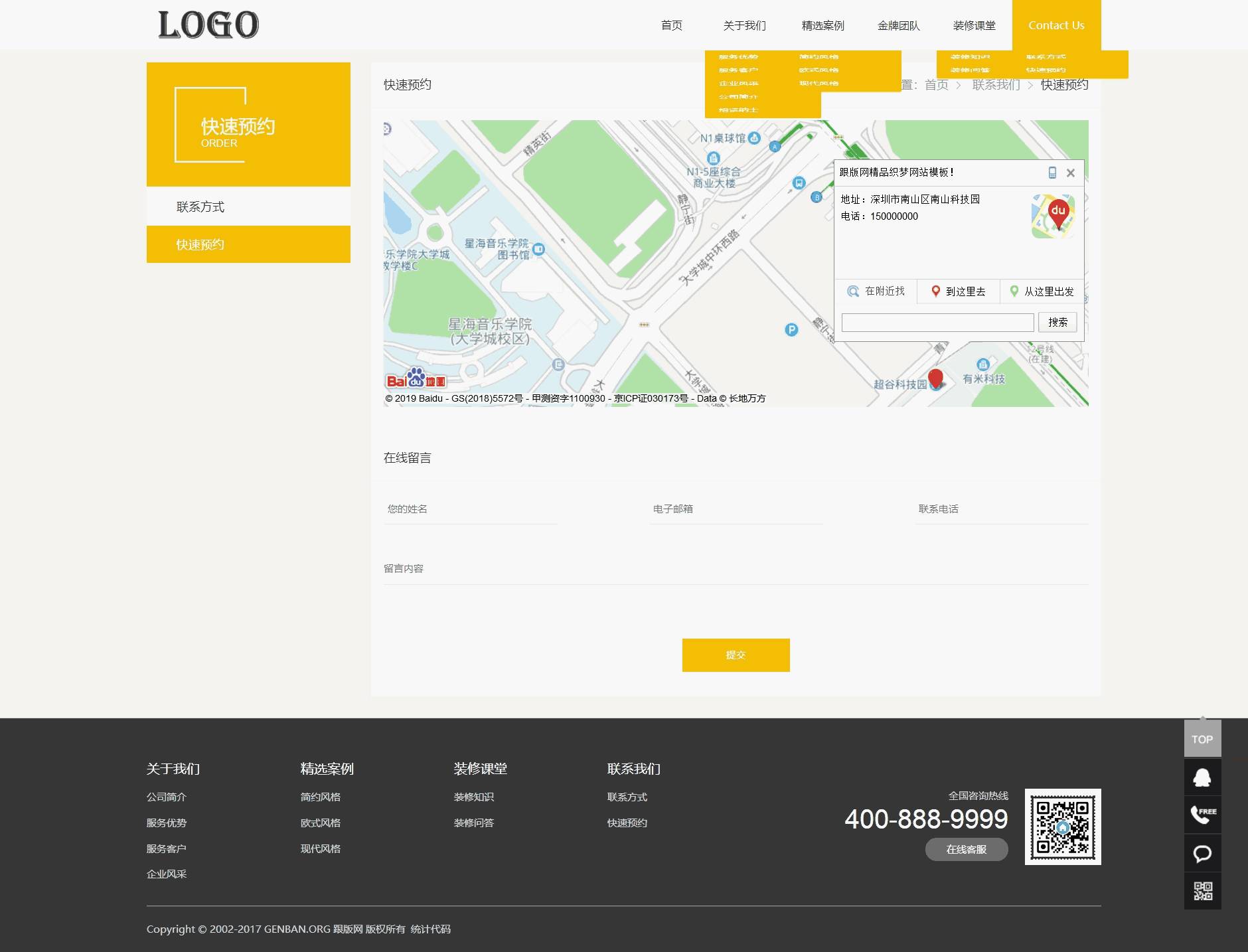
Task: Click the 有米科技 building icon on map
Action: tap(983, 364)
